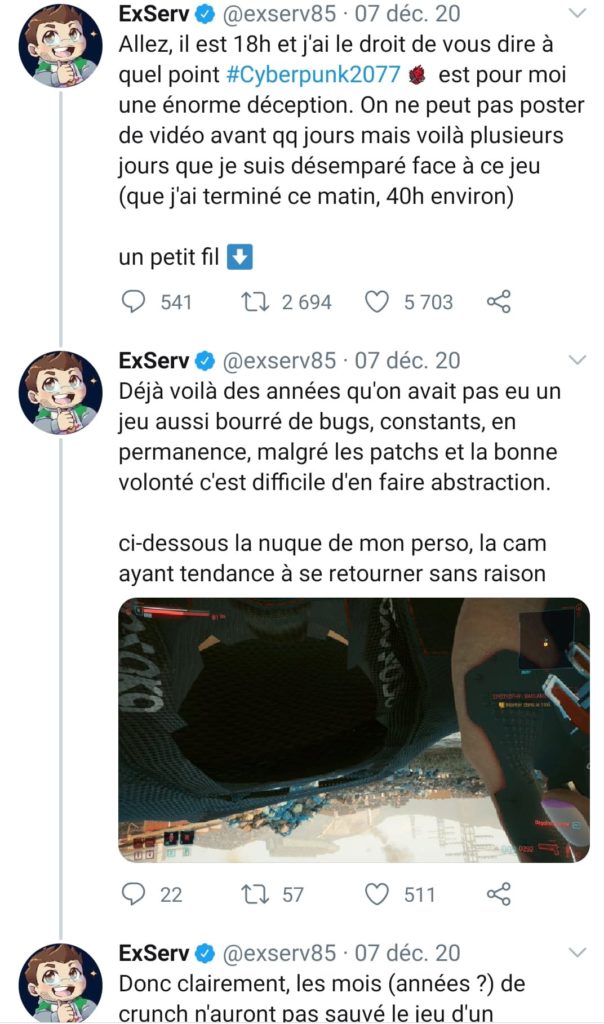Viewport: 604px width, 1024px height.
Task: Open the 07 déc. 20 timestamp on the second tweet
Action: (407, 360)
